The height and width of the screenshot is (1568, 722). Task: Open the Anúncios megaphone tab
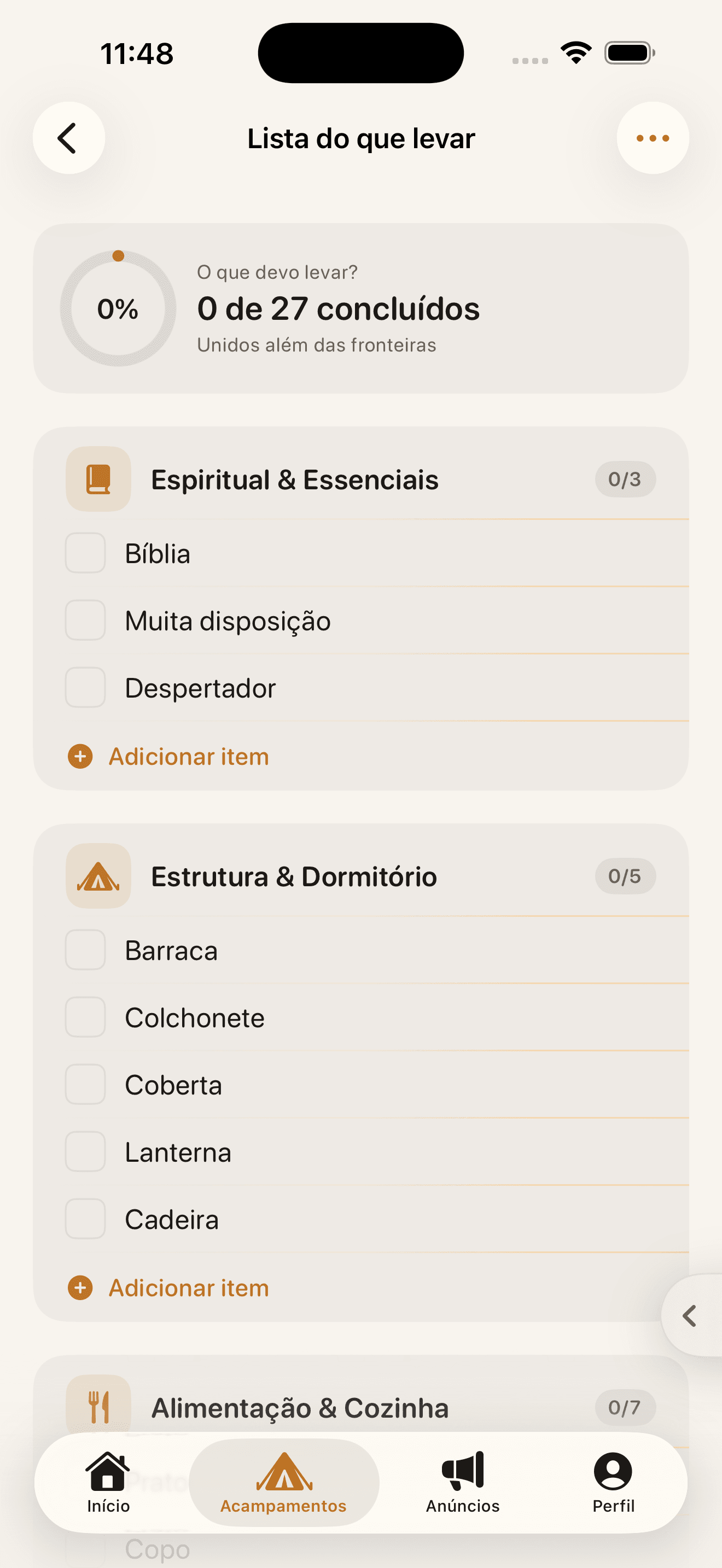coord(463,1482)
